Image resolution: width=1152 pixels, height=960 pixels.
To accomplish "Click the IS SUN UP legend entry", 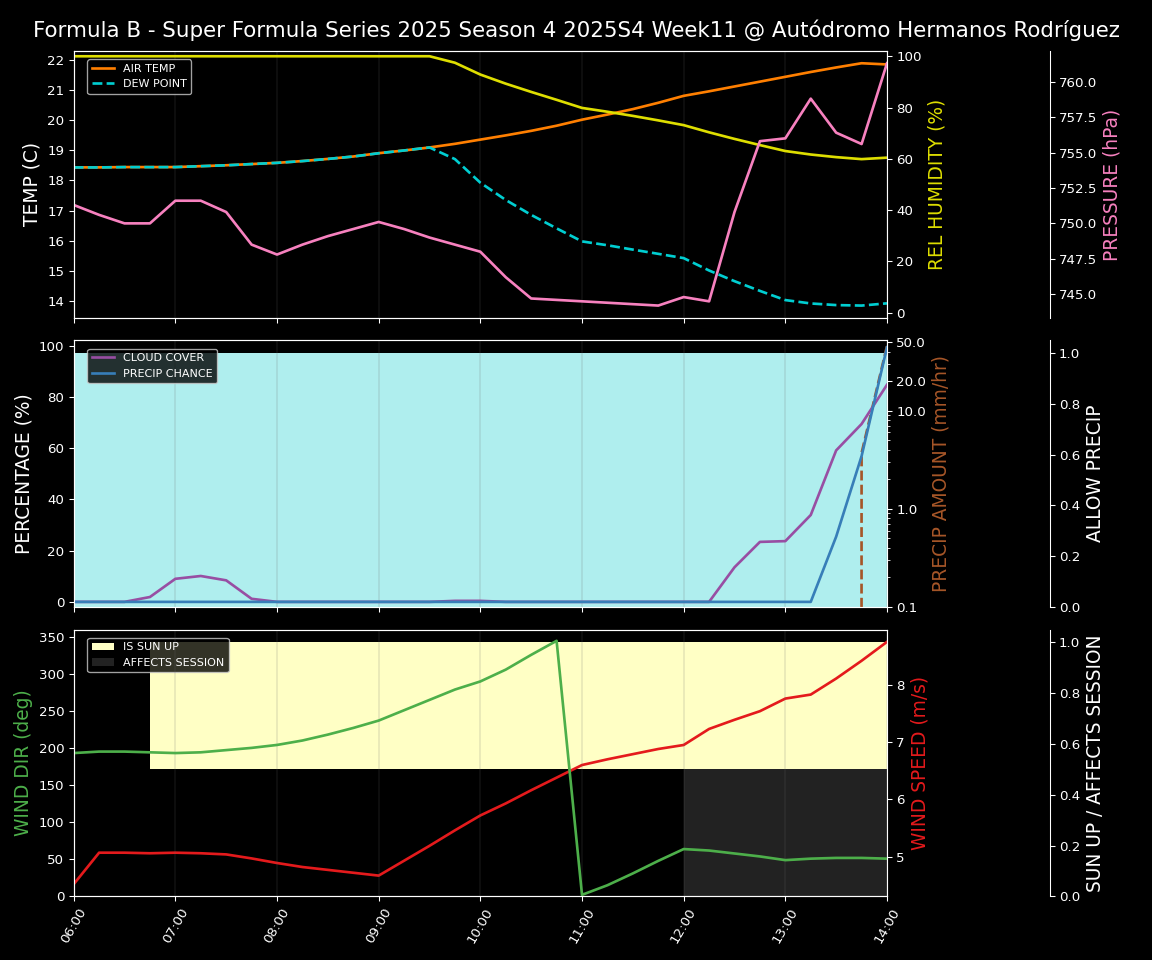I will point(135,646).
